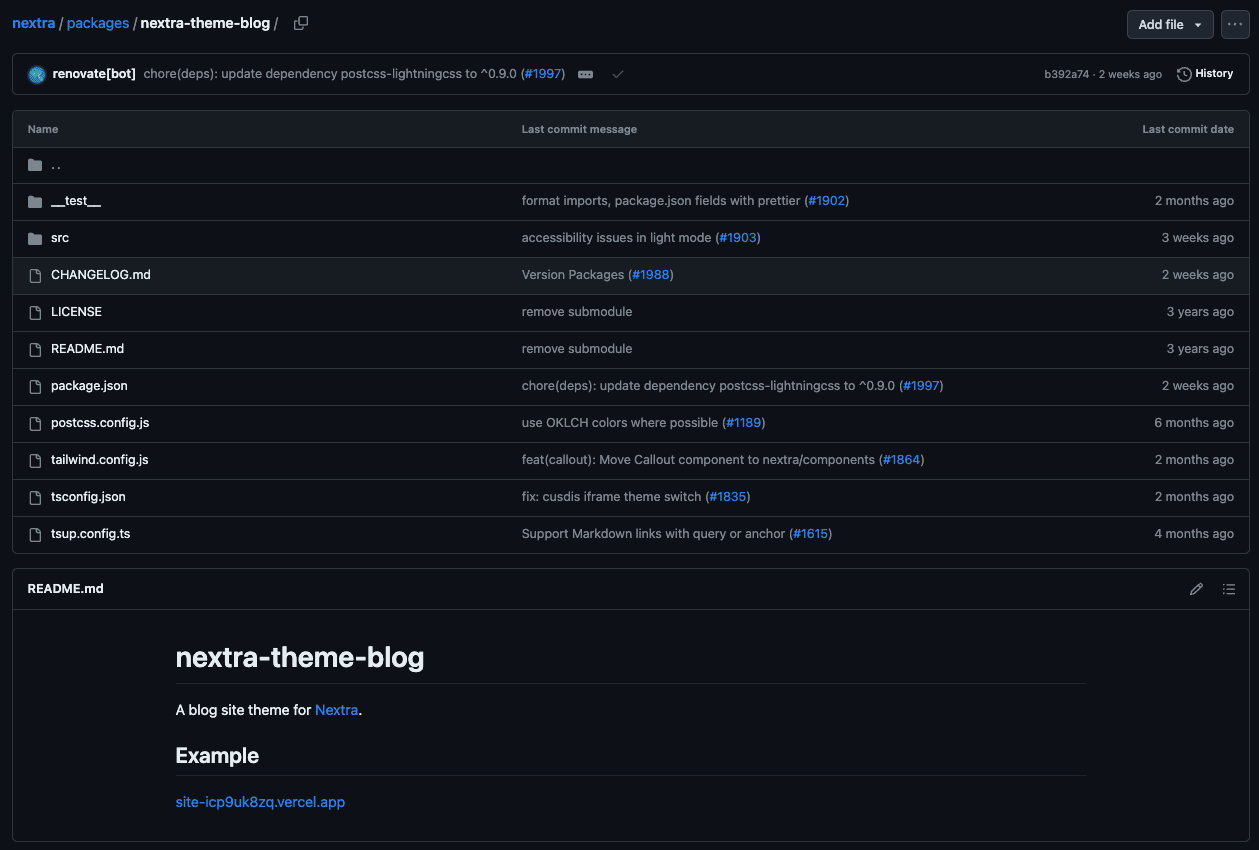Click the tailwind.config.js file icon

35,460
